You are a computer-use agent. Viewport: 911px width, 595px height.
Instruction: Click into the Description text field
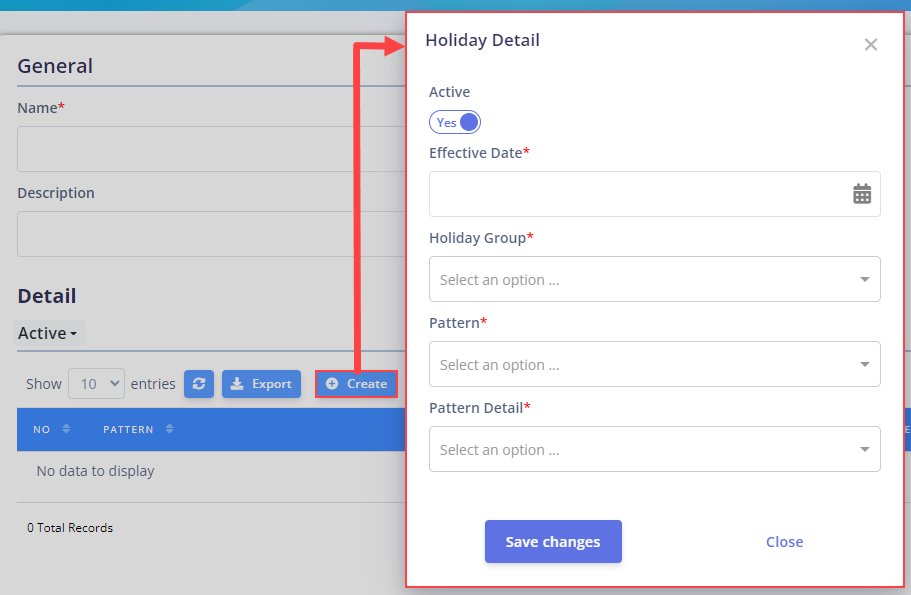coord(211,234)
